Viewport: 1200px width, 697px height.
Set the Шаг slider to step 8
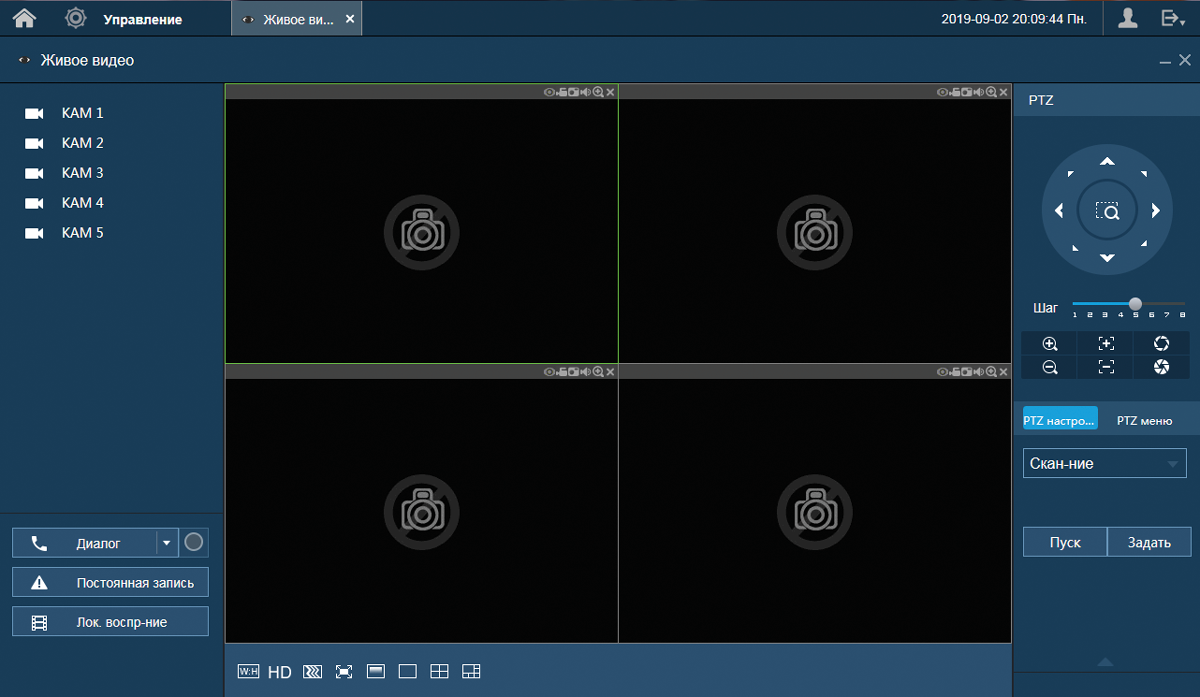coord(1182,304)
